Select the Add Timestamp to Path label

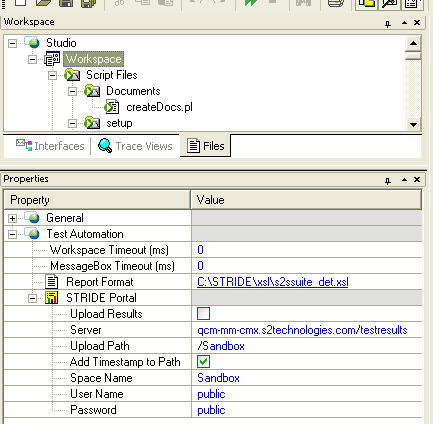click(x=125, y=362)
